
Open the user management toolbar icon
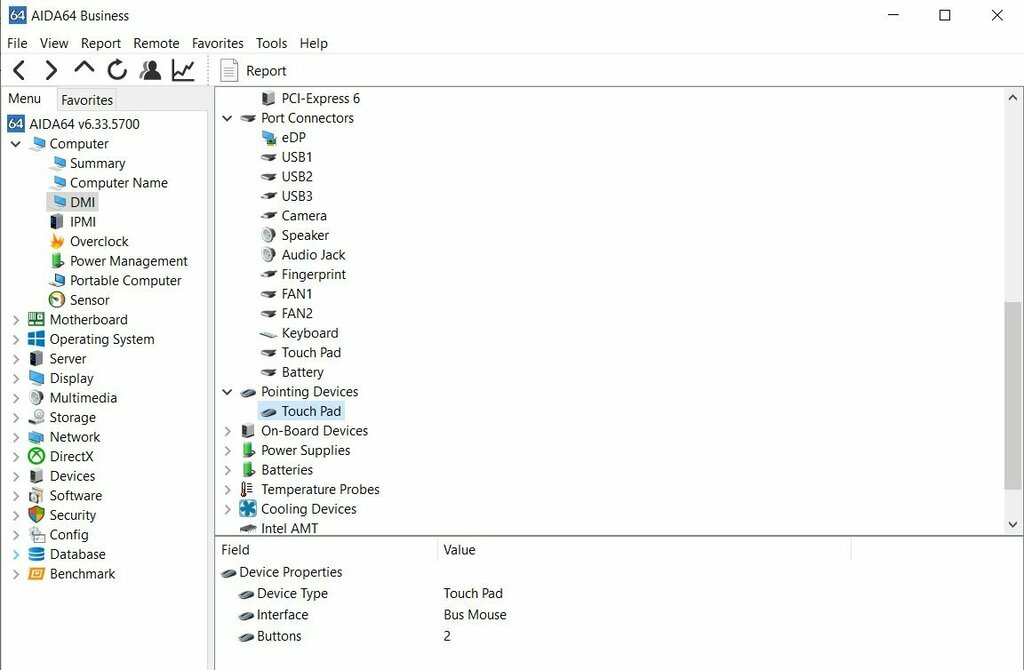(x=150, y=70)
